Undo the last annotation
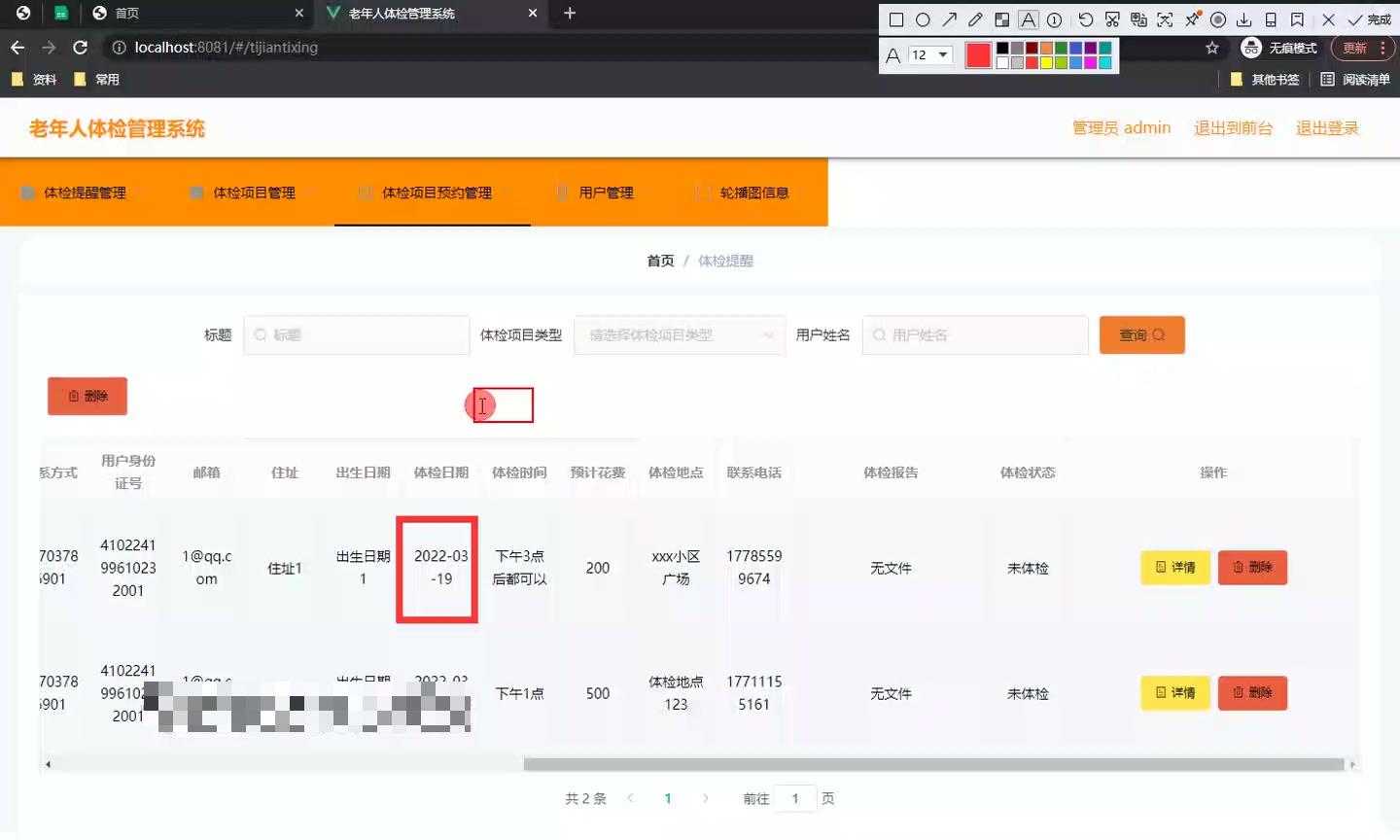Image resolution: width=1400 pixels, height=840 pixels. tap(1086, 19)
